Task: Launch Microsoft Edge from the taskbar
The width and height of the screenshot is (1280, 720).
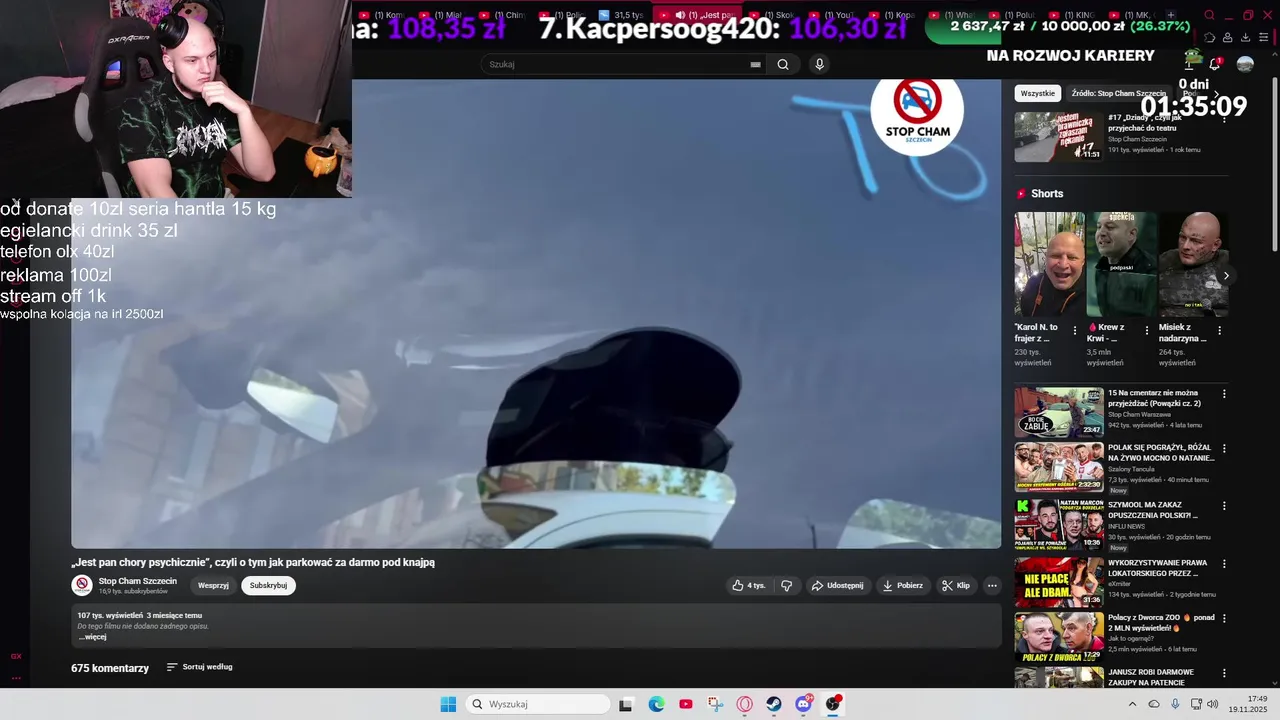Action: click(656, 704)
